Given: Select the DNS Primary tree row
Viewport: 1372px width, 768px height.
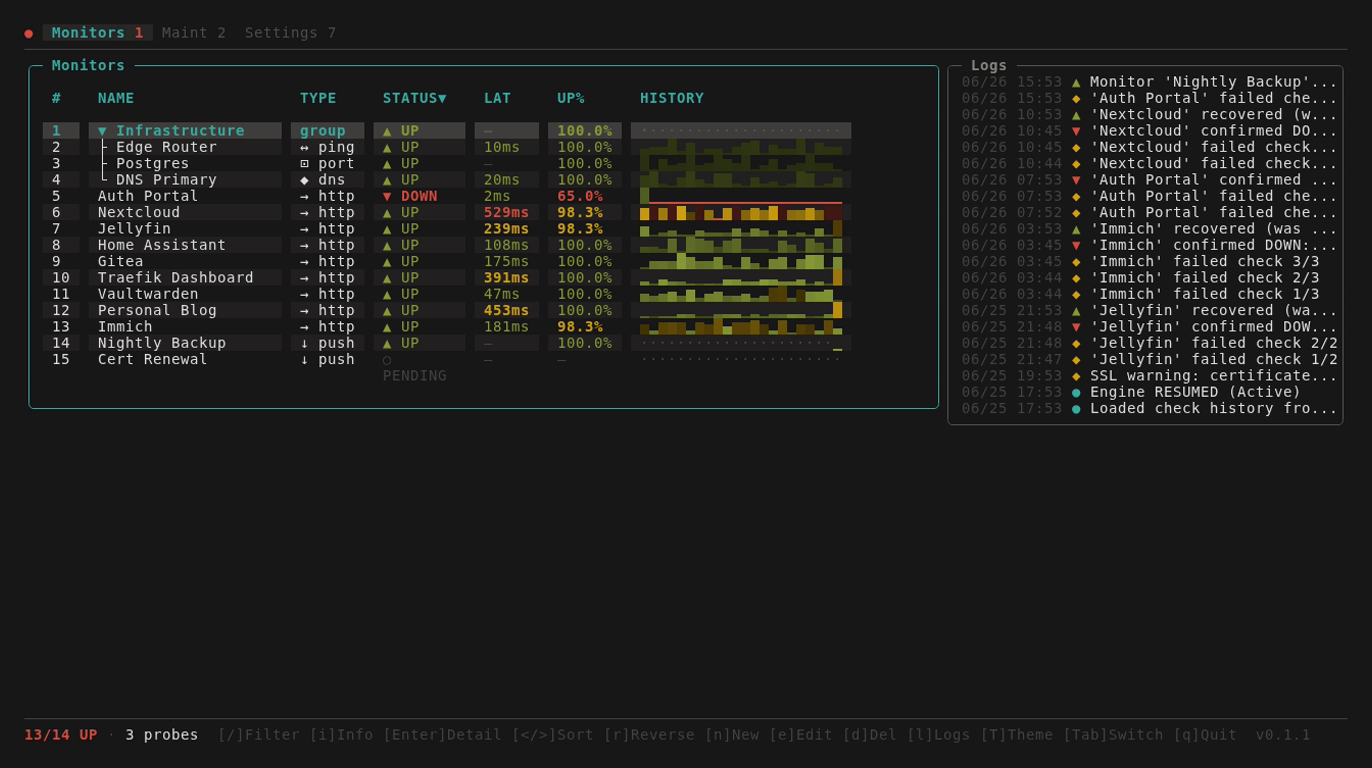Looking at the screenshot, I should [x=447, y=180].
